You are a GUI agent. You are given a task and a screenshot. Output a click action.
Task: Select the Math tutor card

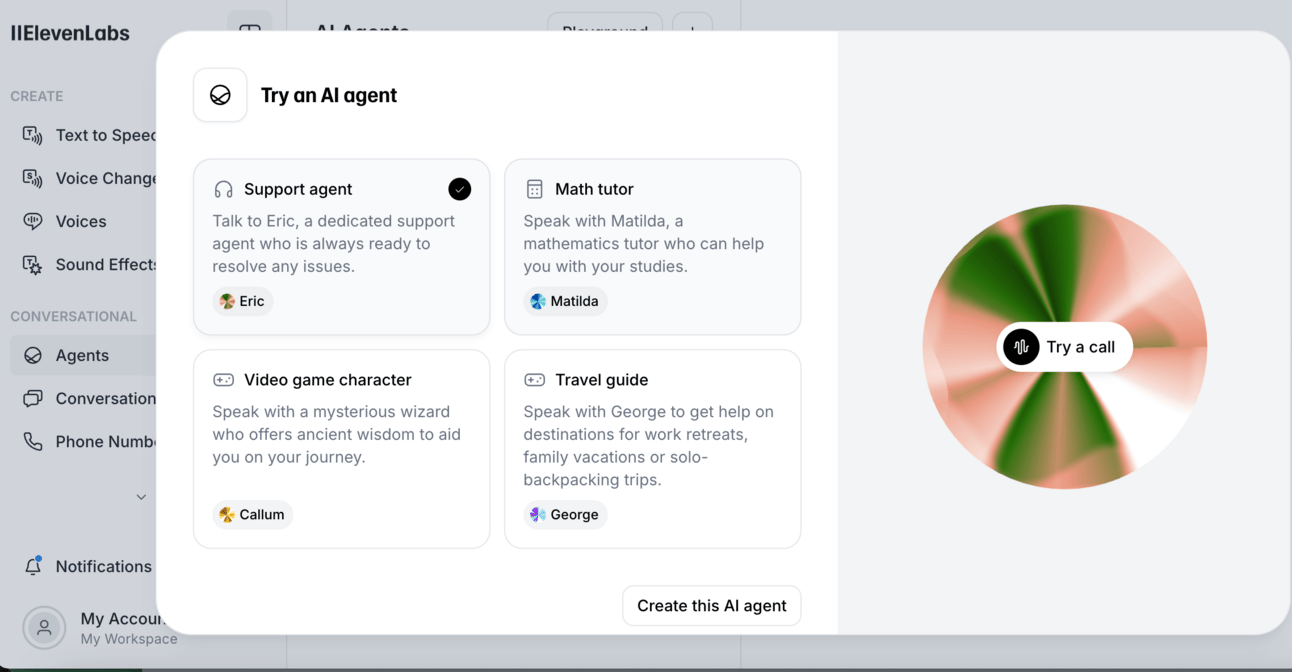point(653,247)
